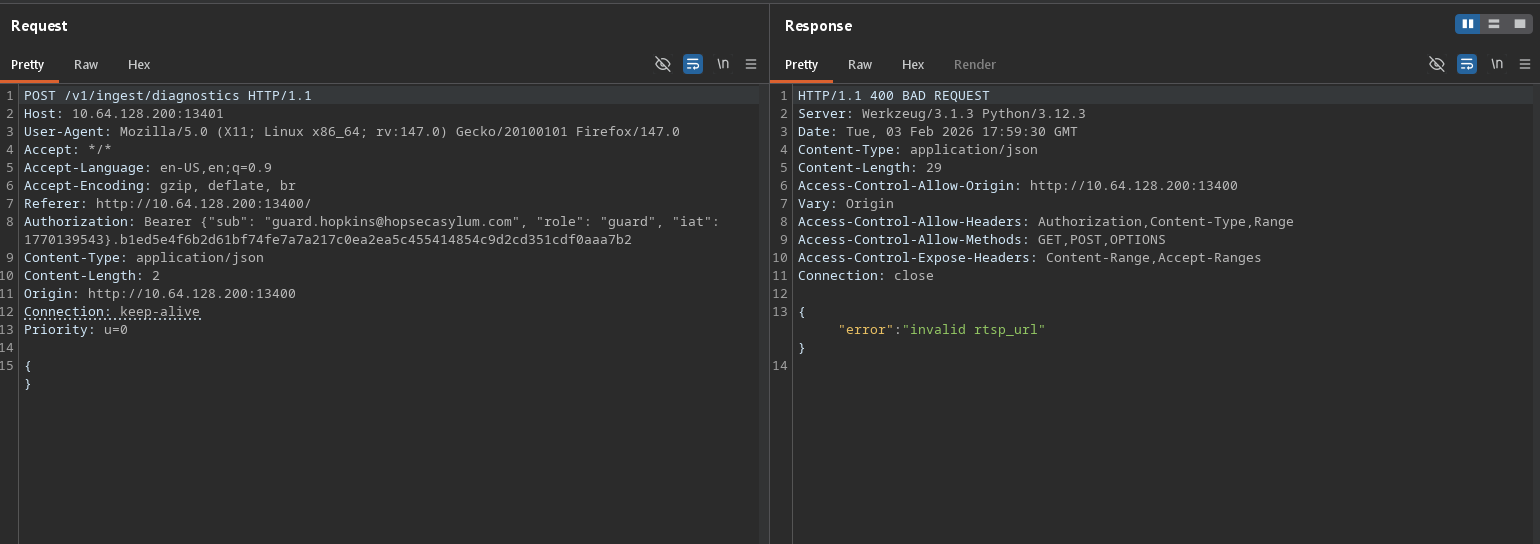Select side-by-side split layout icon
Viewport: 1540px width, 544px height.
pyautogui.click(x=1468, y=24)
